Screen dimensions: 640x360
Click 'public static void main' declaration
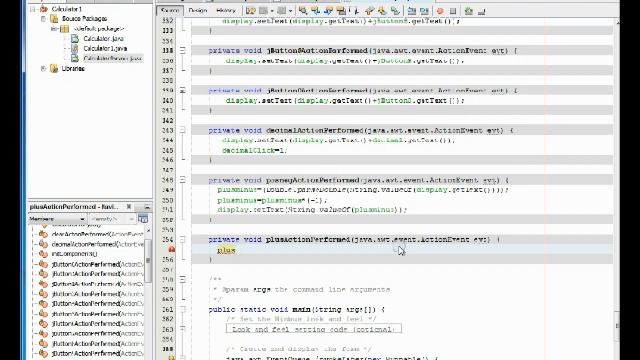[x=296, y=309]
